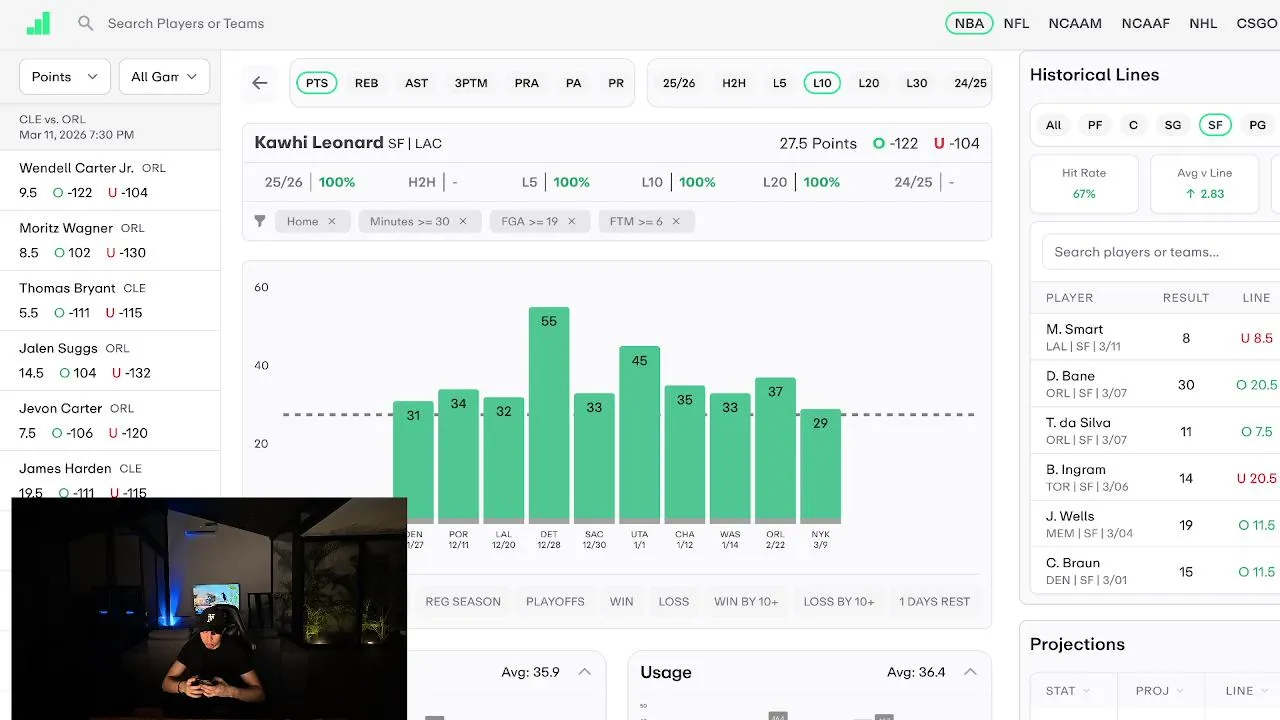Select the L10 range
This screenshot has height=720, width=1280.
pyautogui.click(x=822, y=83)
